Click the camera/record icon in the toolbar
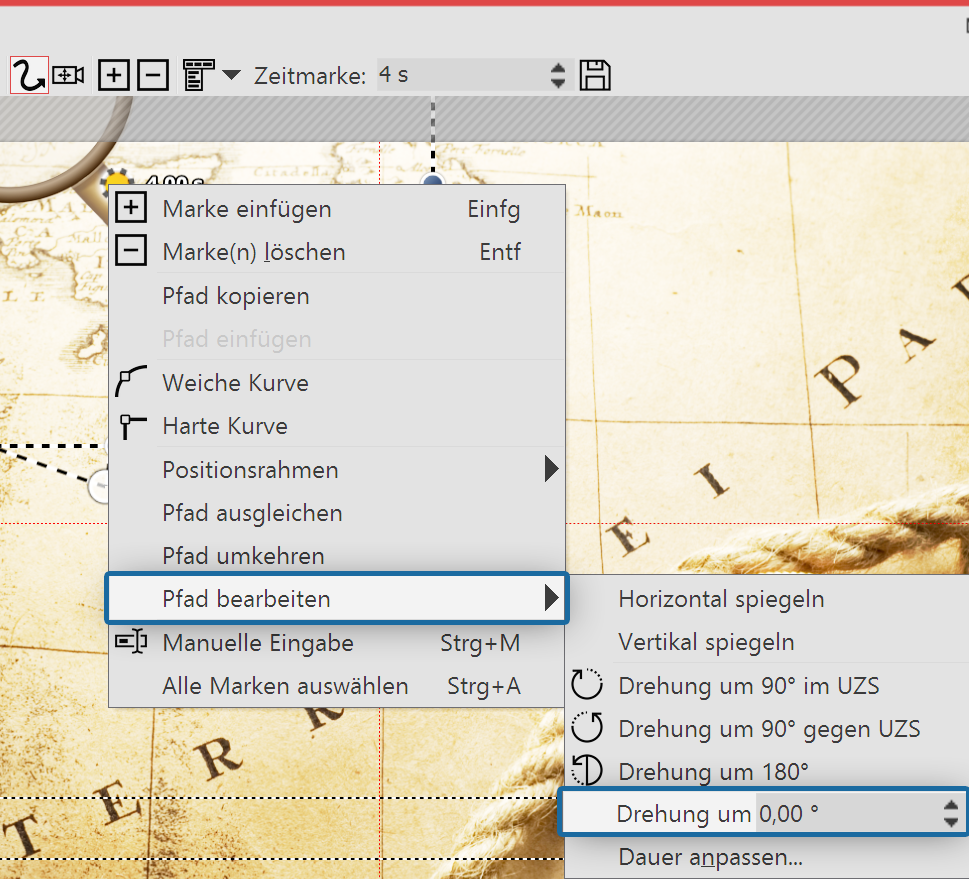 tap(66, 75)
